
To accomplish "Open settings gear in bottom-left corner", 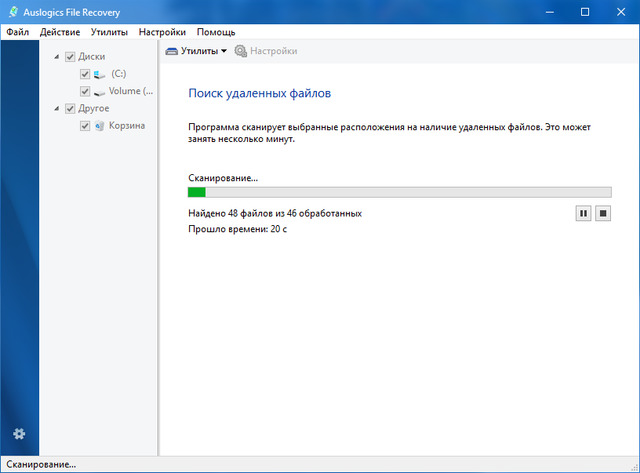I will (x=19, y=433).
